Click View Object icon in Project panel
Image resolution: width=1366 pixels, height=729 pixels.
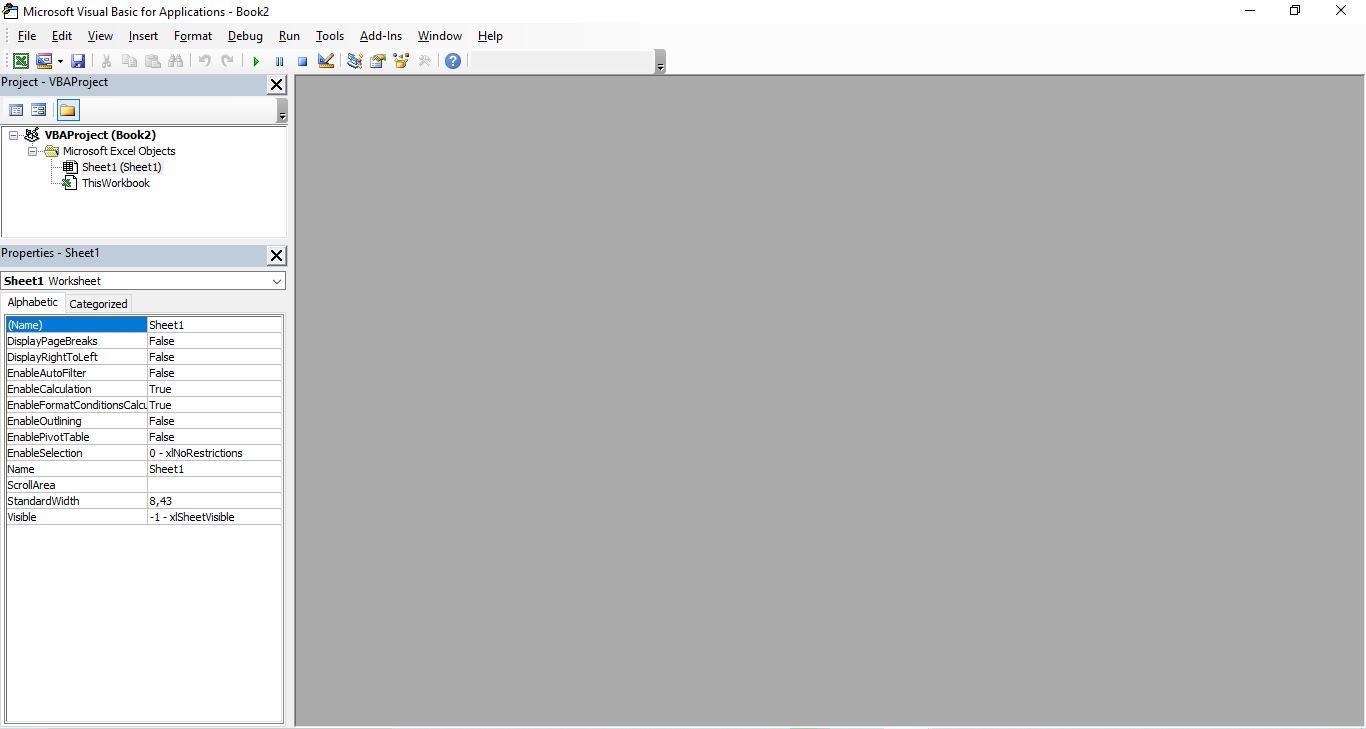pos(39,110)
